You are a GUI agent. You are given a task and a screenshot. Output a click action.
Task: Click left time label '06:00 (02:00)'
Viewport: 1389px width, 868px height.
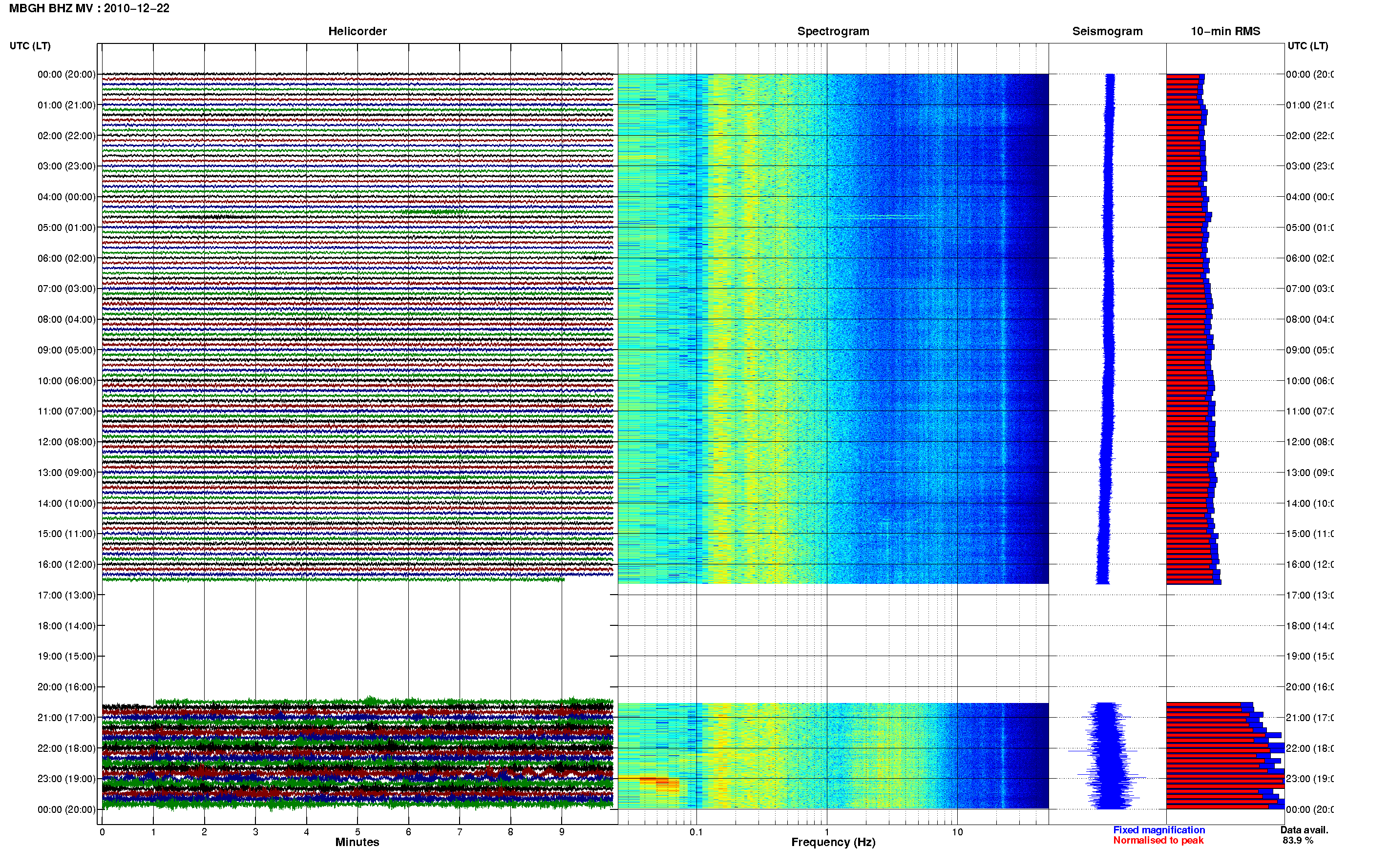[66, 258]
